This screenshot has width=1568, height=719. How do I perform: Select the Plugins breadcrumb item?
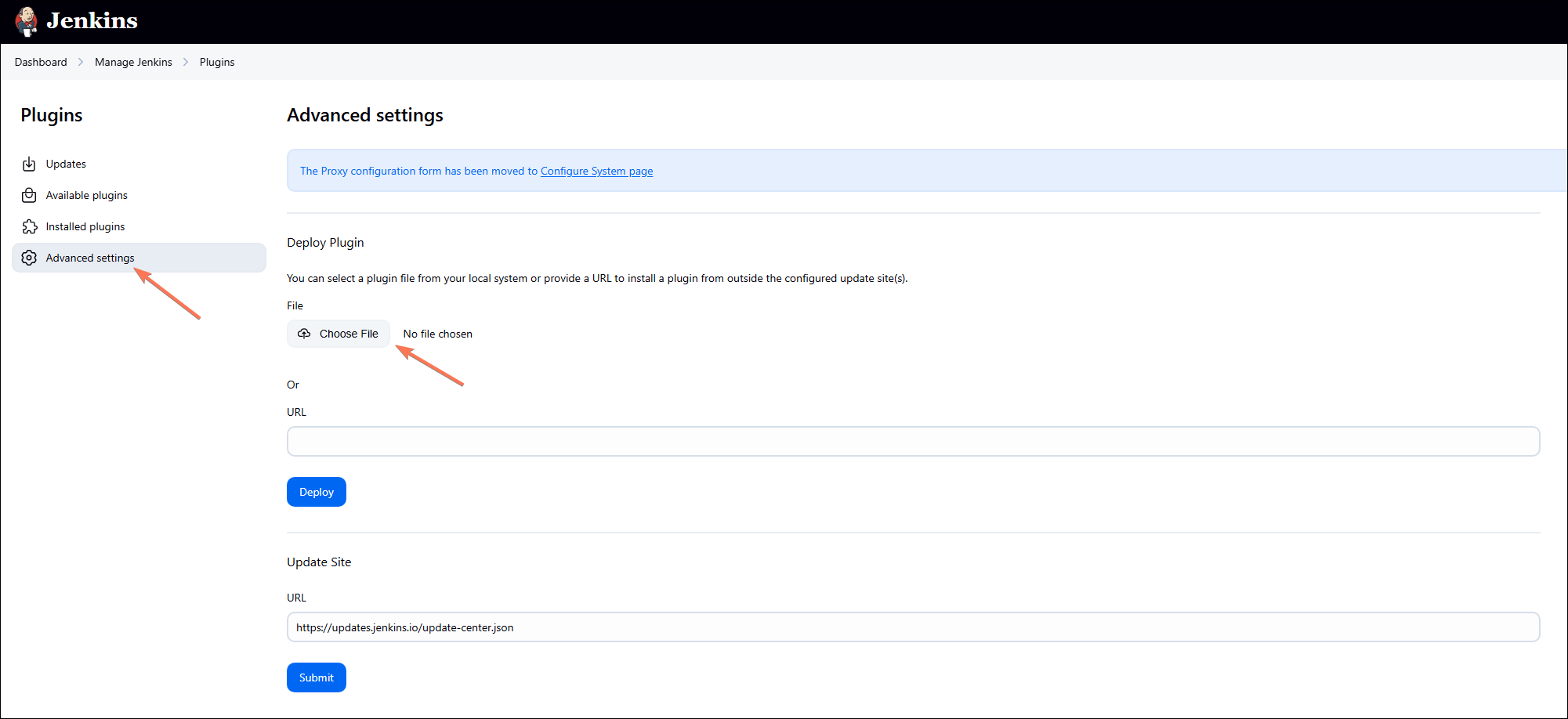click(x=217, y=62)
